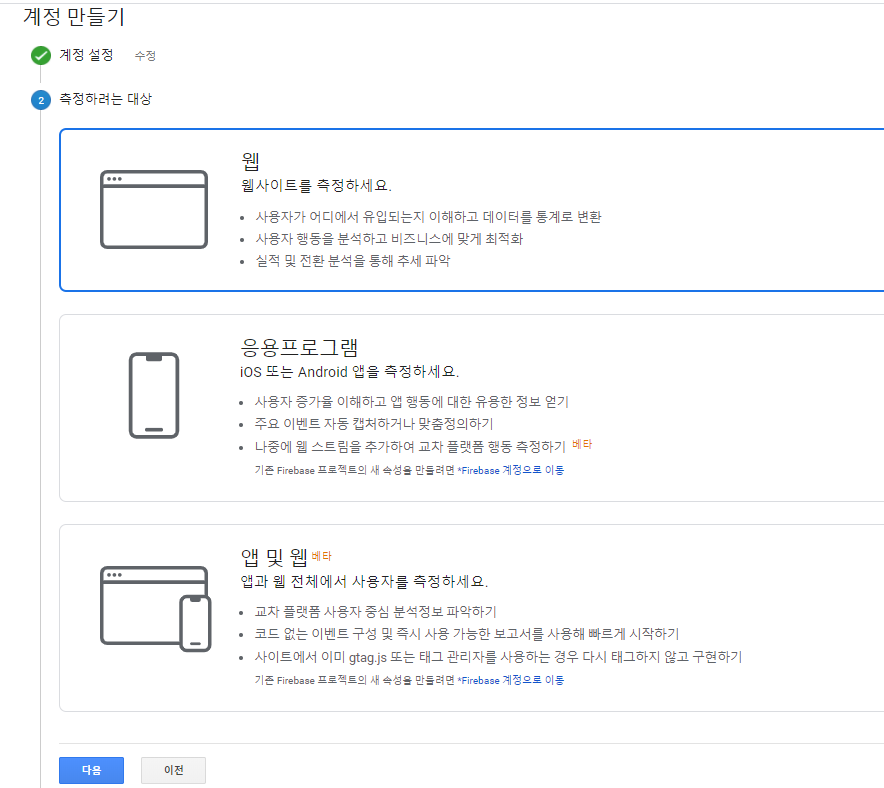This screenshot has height=788, width=884.
Task: Click 기존 Firebase 프로젝트의 note in 앱 및 웹 card
Action: tap(355, 680)
